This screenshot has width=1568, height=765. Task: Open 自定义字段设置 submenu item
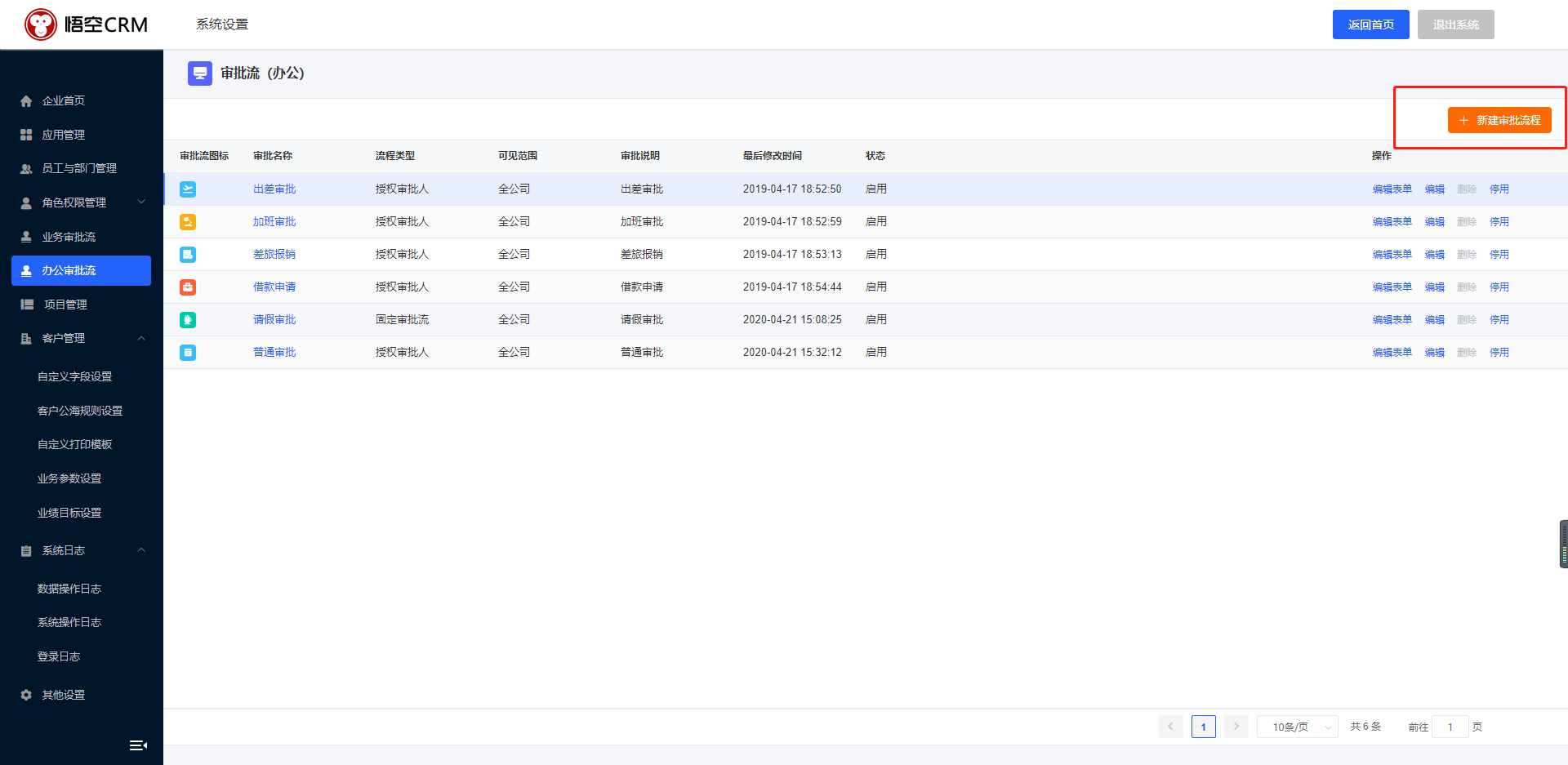[x=75, y=376]
